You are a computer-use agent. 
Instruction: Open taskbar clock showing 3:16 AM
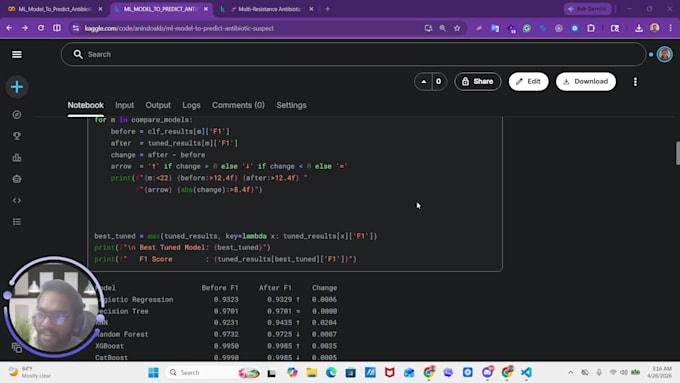tap(659, 373)
